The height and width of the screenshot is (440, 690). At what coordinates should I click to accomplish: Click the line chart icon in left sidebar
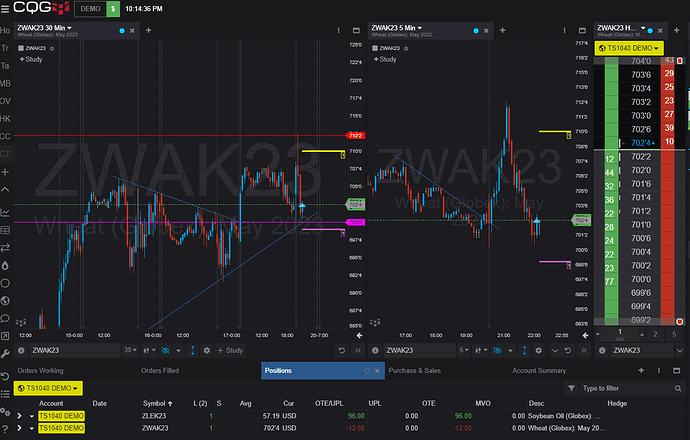6,211
